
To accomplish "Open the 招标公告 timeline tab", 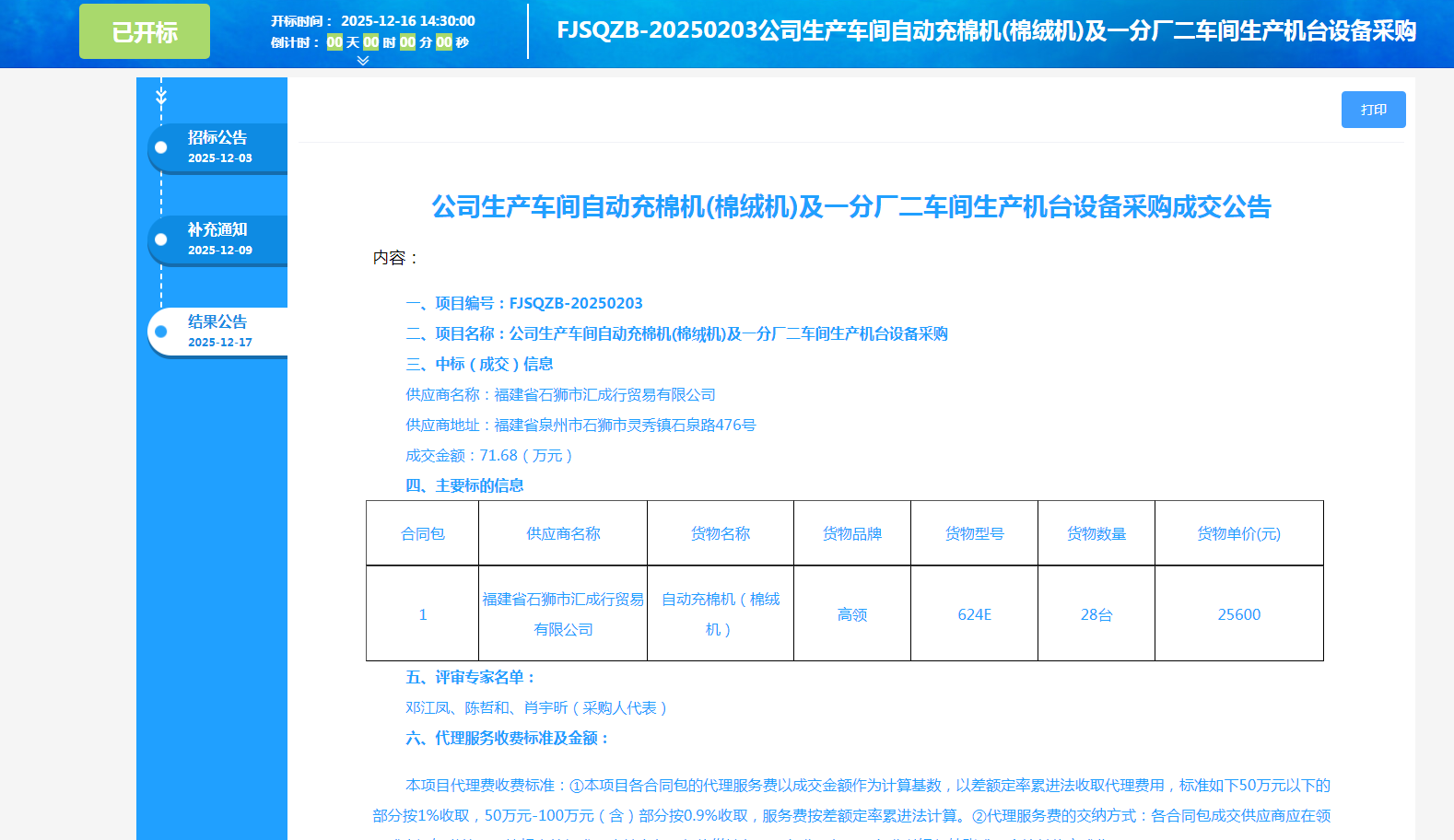I will (217, 146).
